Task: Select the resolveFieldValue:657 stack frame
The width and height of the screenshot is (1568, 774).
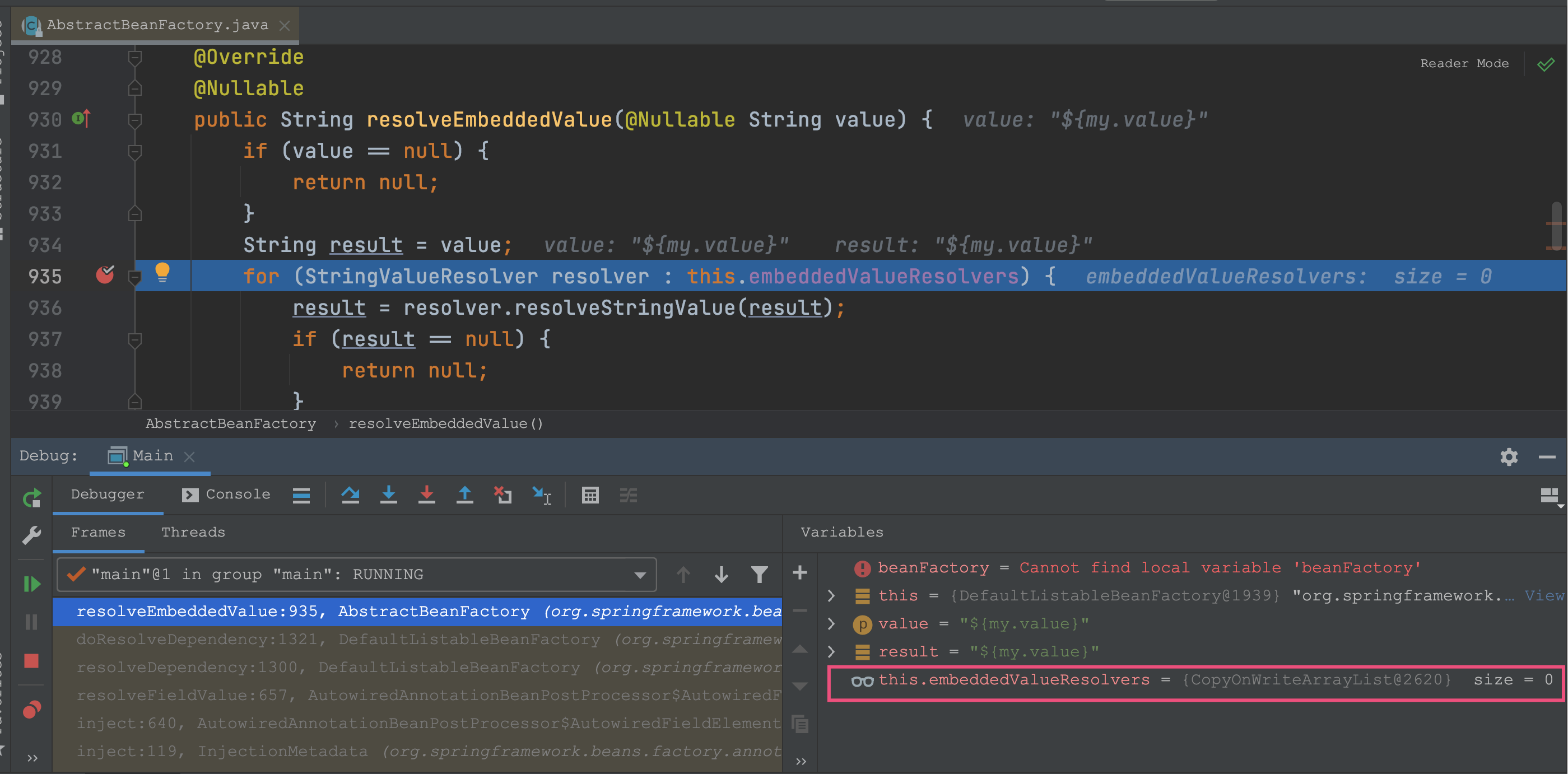Action: [x=417, y=696]
